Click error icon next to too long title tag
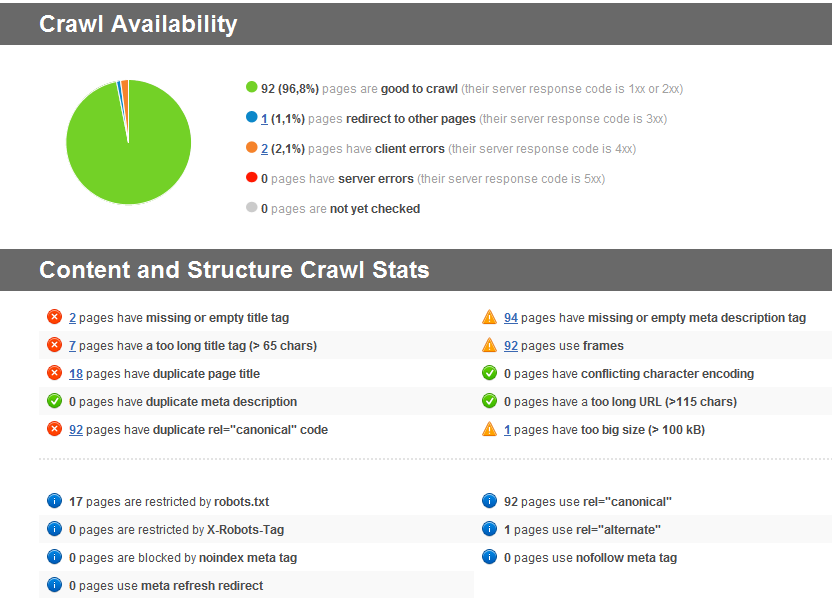This screenshot has width=832, height=598. 55,345
